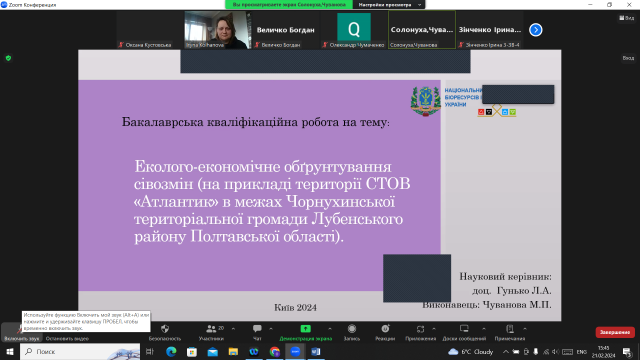Click the green encryption shield indicator
Viewport: 640px width, 360px height.
(8, 58)
